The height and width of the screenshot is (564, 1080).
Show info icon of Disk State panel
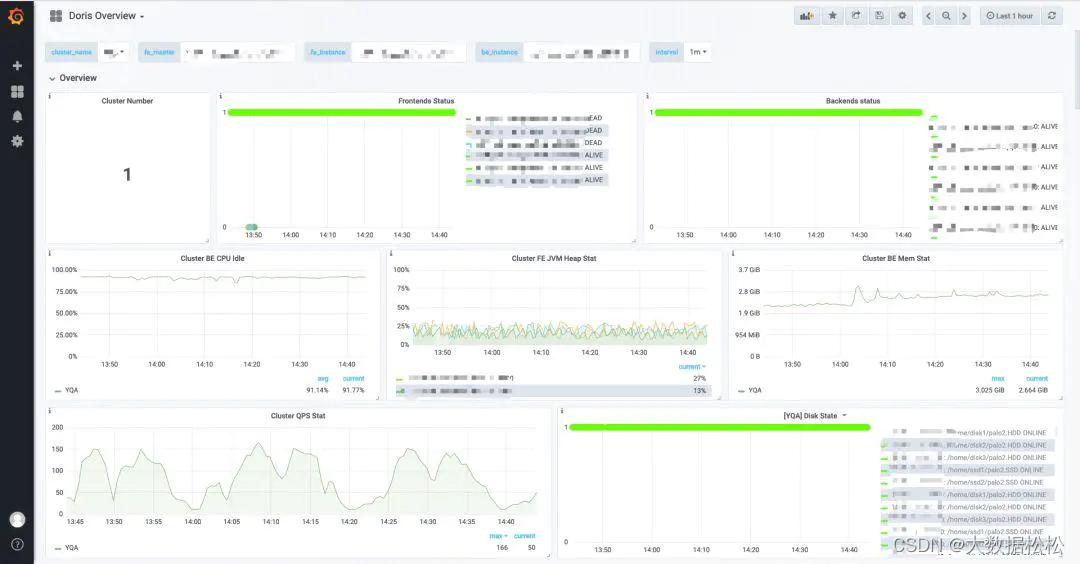[x=562, y=411]
